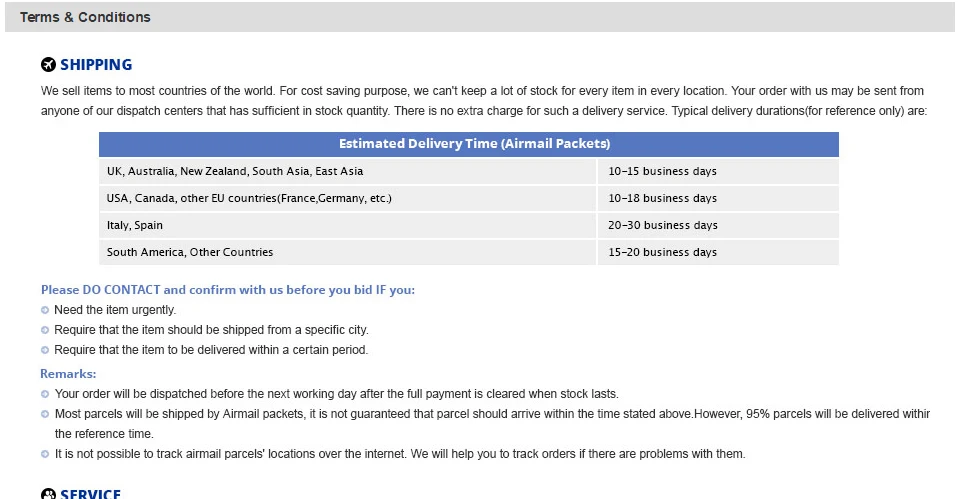Click 'Please DO CONTACT and confirm with us' text

point(227,290)
